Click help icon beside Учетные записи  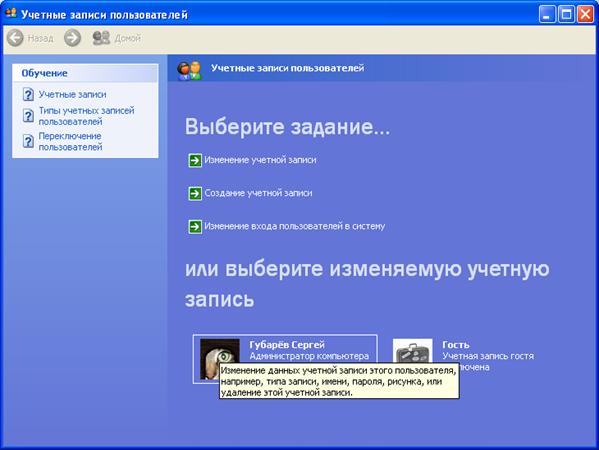click(x=28, y=94)
